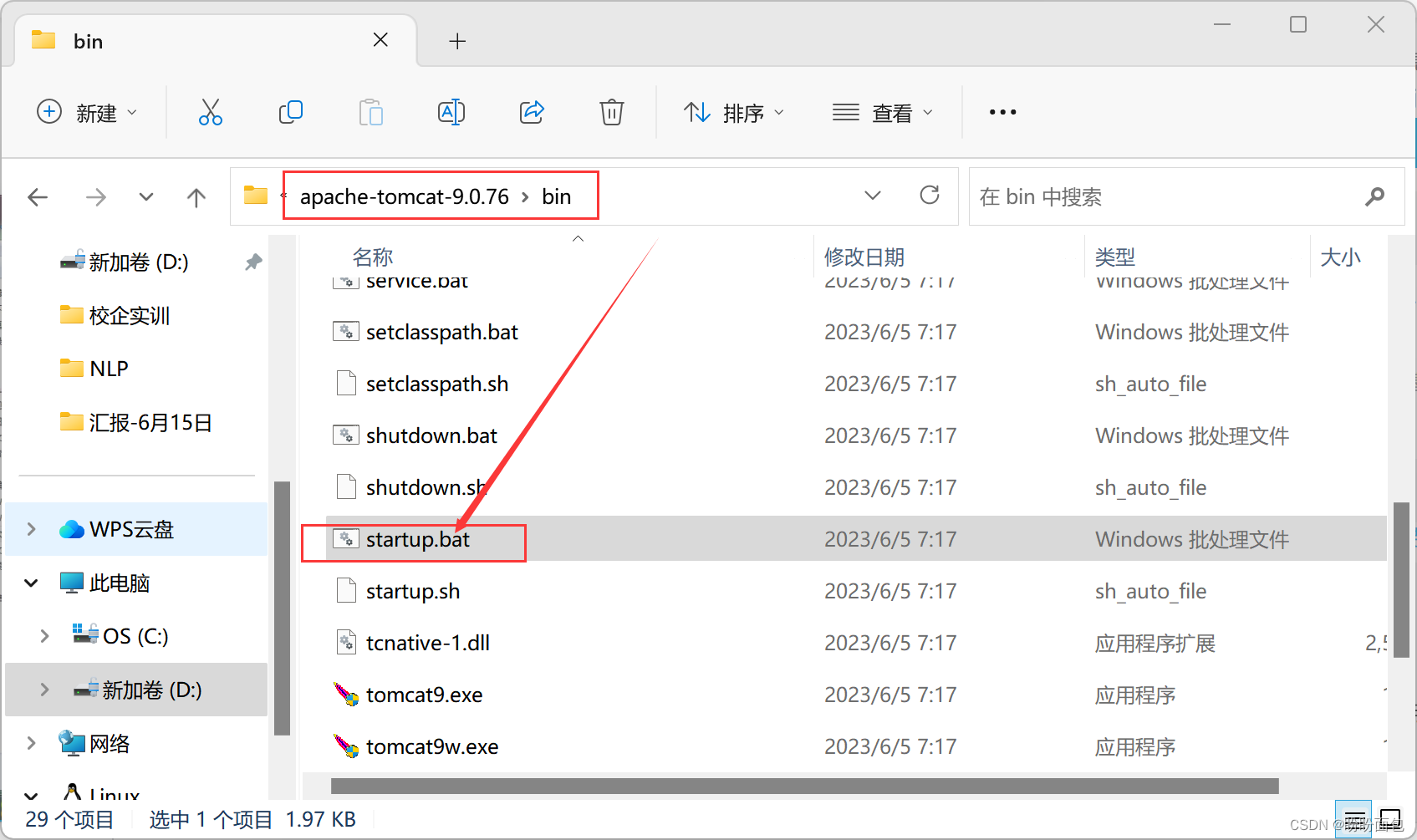Select the bin tab
The image size is (1417, 840).
point(216,40)
